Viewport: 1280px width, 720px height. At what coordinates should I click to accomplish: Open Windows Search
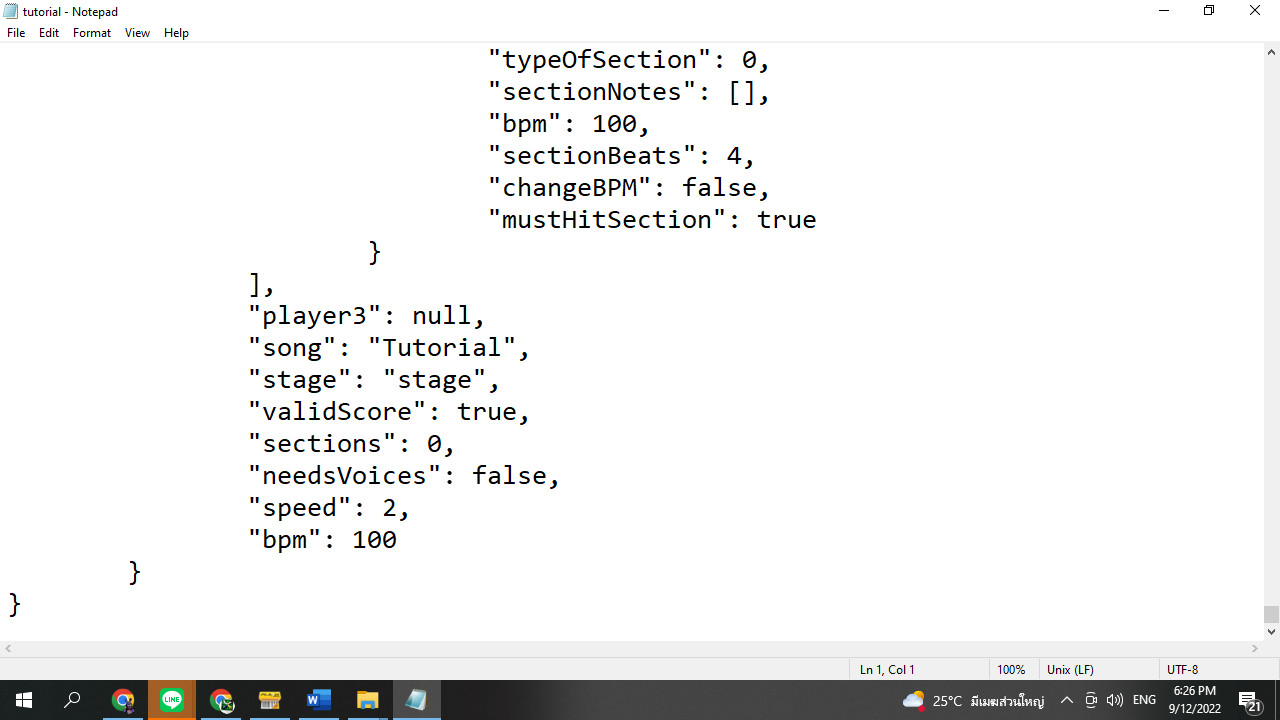(x=71, y=699)
